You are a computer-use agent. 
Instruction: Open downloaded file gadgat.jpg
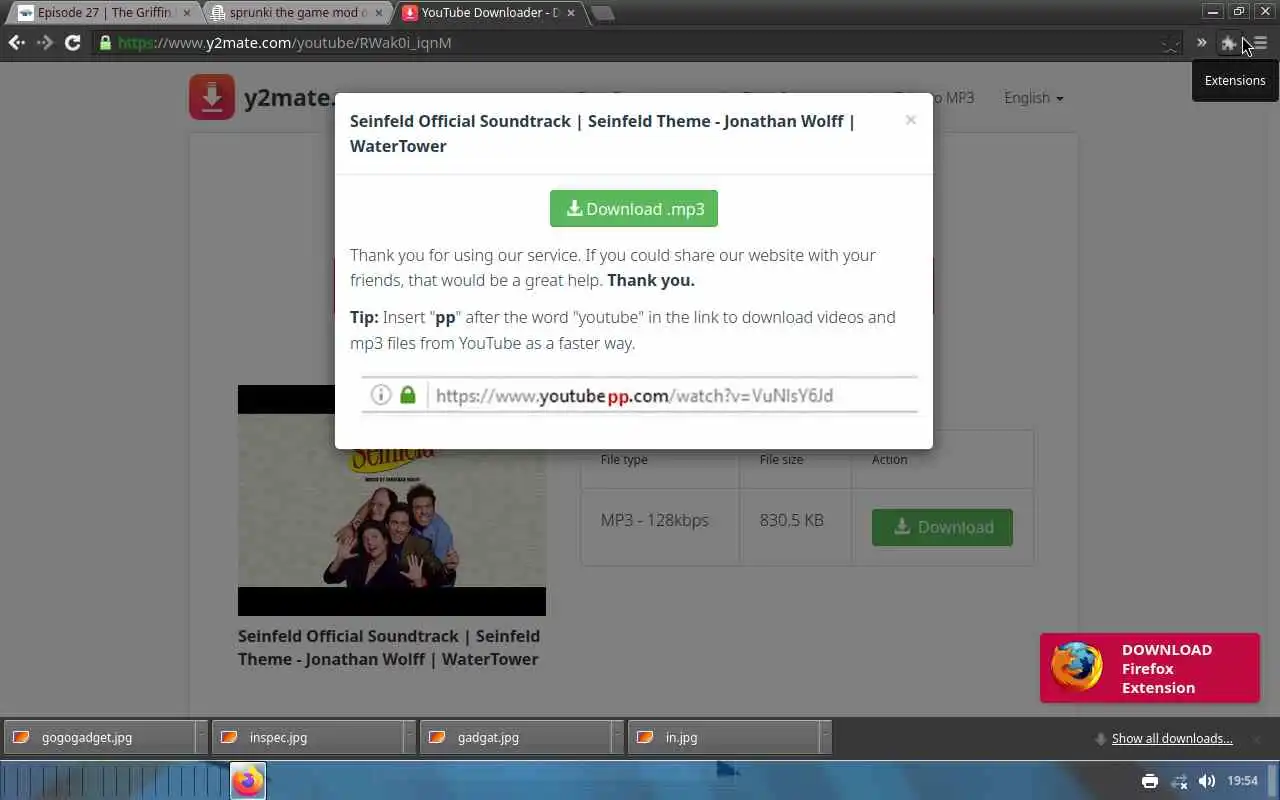pyautogui.click(x=514, y=737)
